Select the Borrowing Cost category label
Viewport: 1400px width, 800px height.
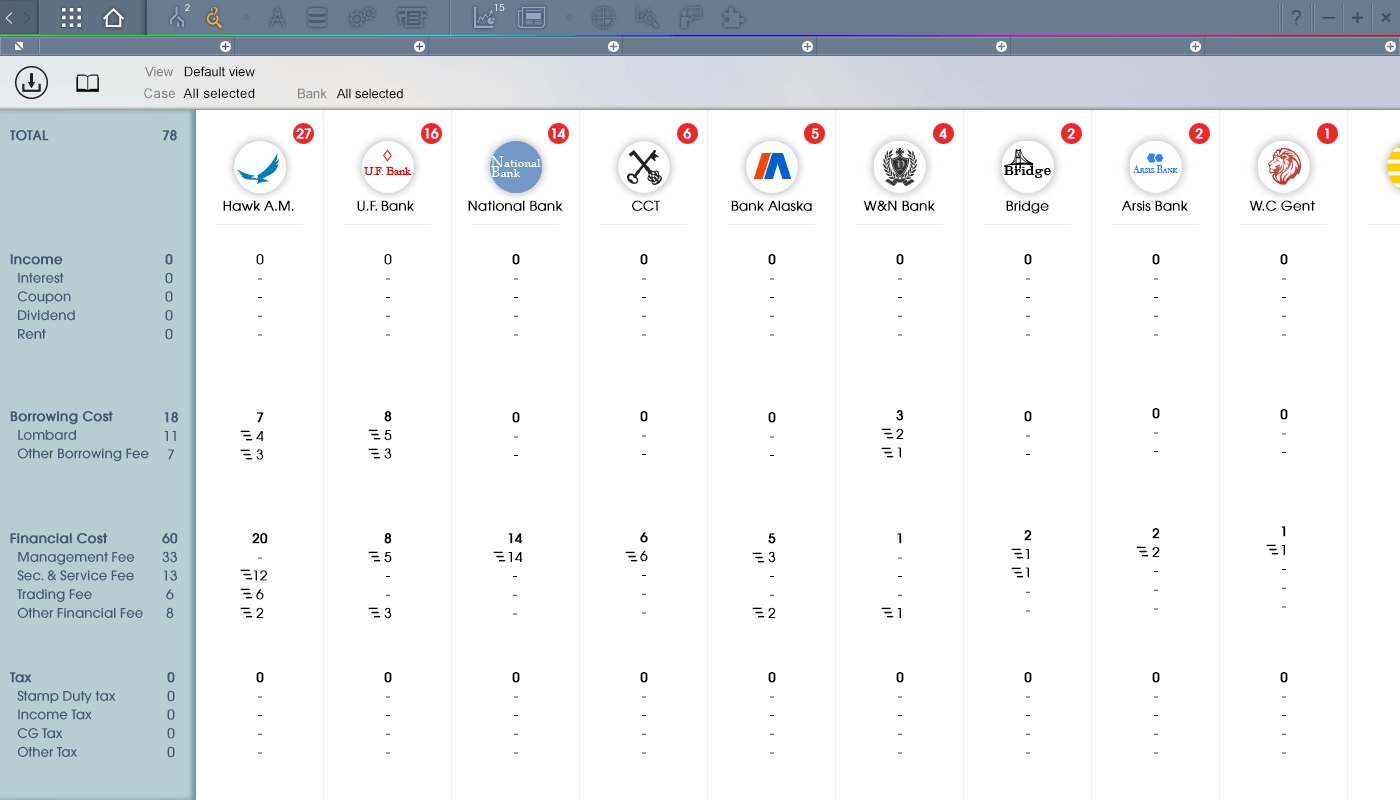(x=61, y=417)
